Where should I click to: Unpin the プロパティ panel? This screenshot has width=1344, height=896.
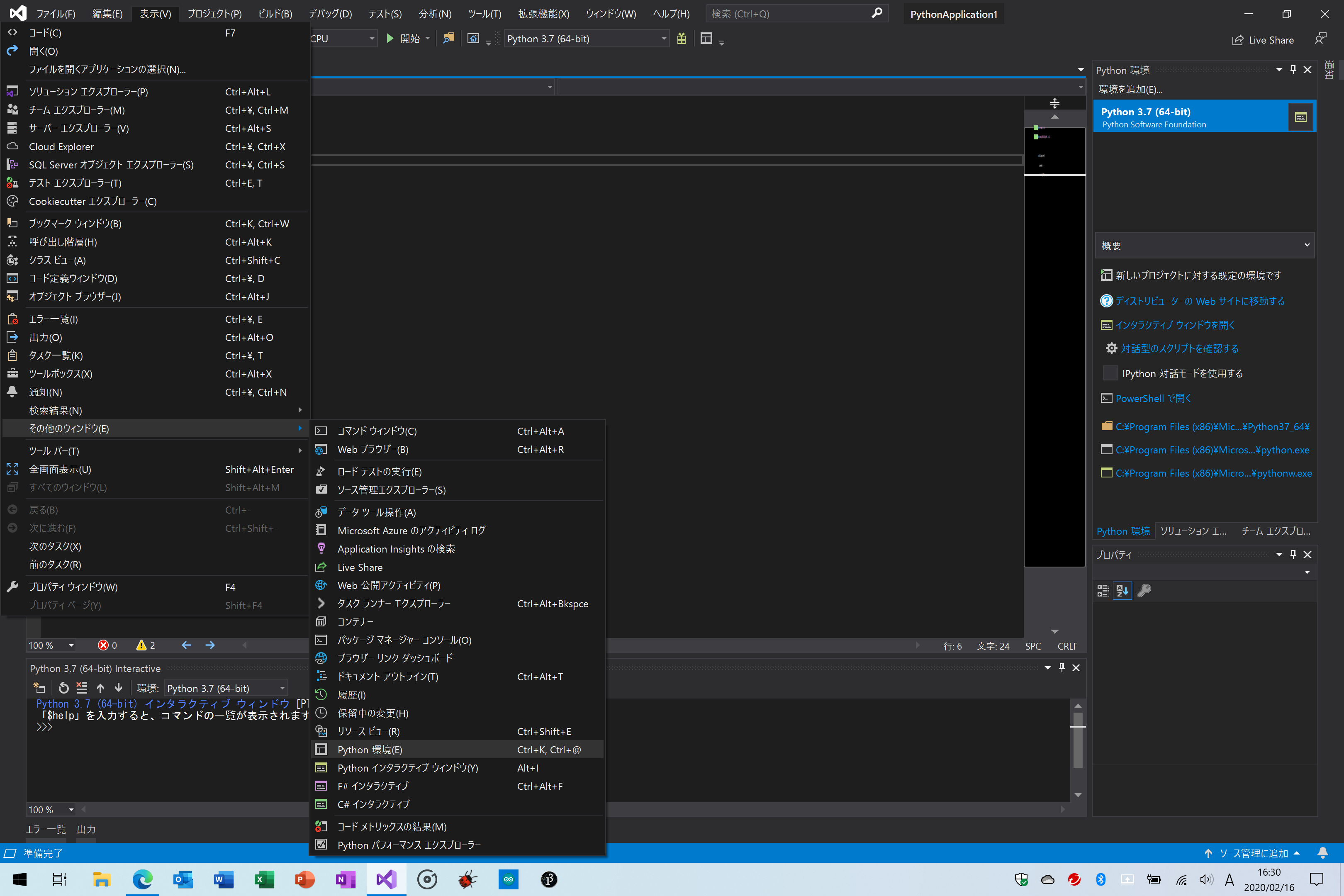pos(1293,554)
